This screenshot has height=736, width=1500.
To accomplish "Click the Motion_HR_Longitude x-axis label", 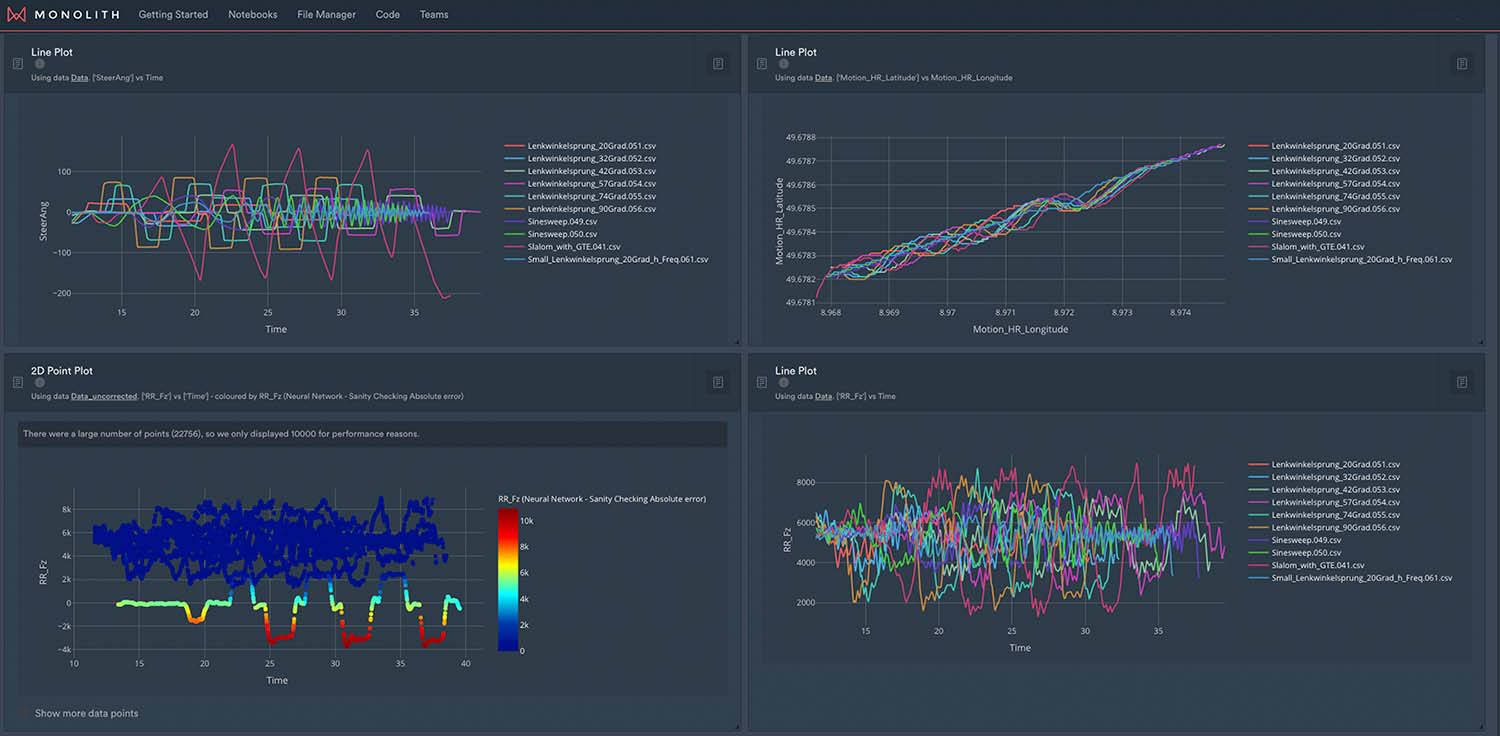I will click(1020, 329).
